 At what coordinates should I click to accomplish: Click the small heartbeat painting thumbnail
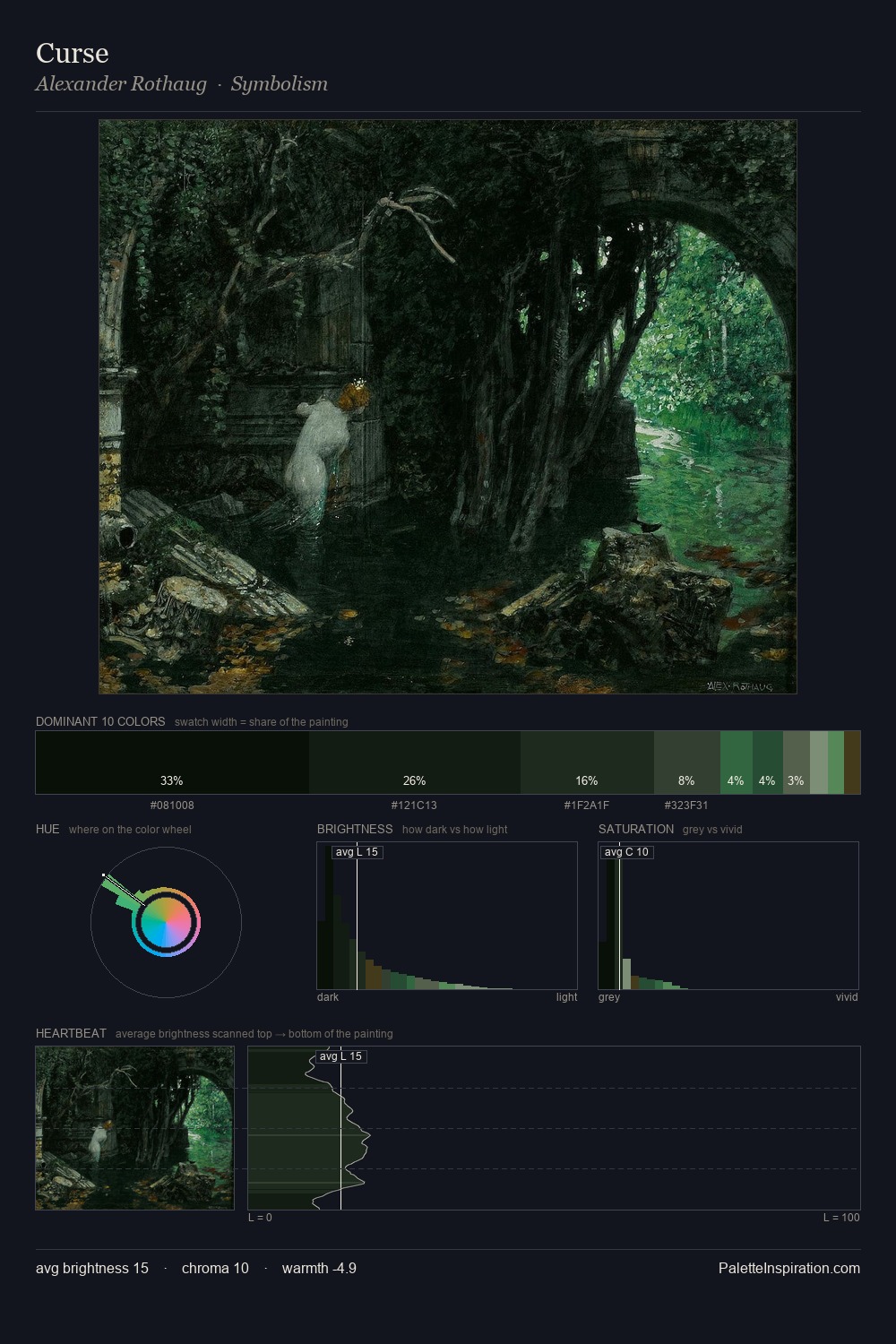pyautogui.click(x=134, y=1128)
